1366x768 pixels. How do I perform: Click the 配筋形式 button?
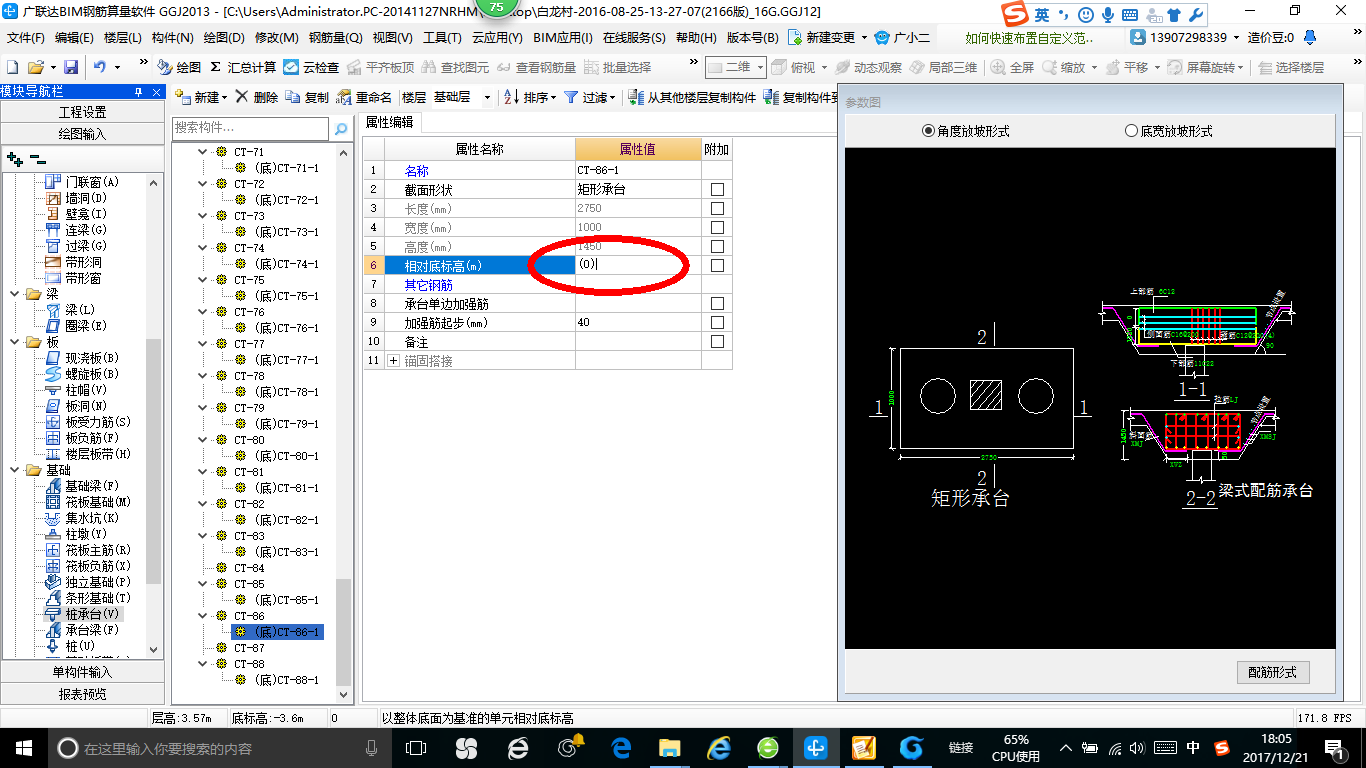point(1272,672)
